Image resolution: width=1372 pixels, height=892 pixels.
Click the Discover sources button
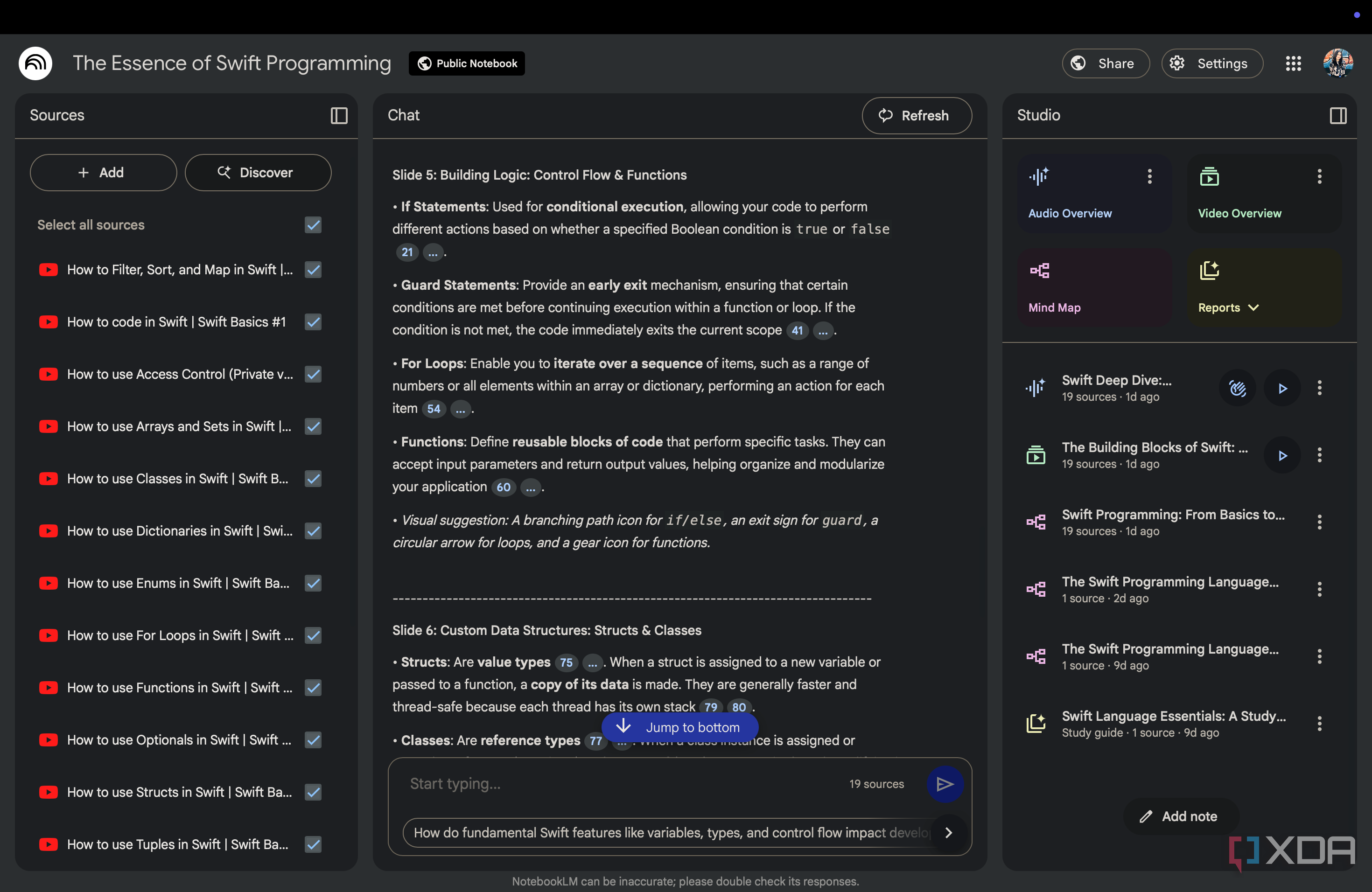(258, 172)
